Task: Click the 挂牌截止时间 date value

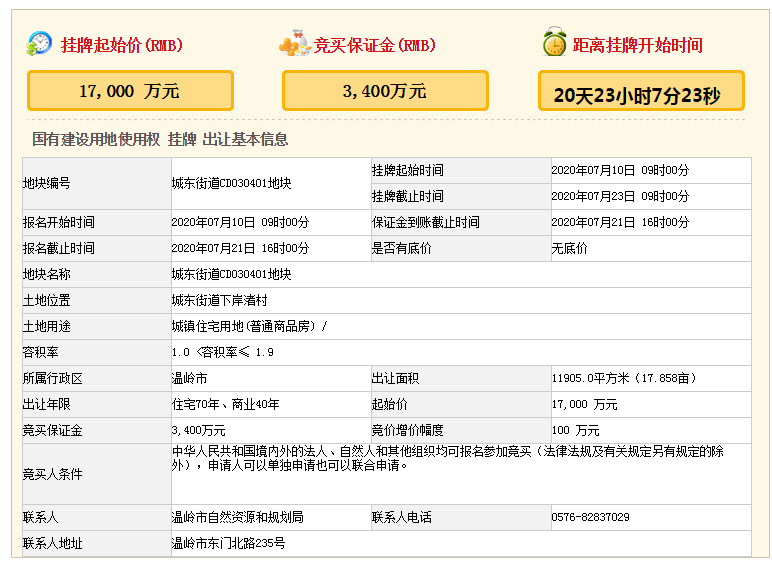Action: (x=620, y=196)
